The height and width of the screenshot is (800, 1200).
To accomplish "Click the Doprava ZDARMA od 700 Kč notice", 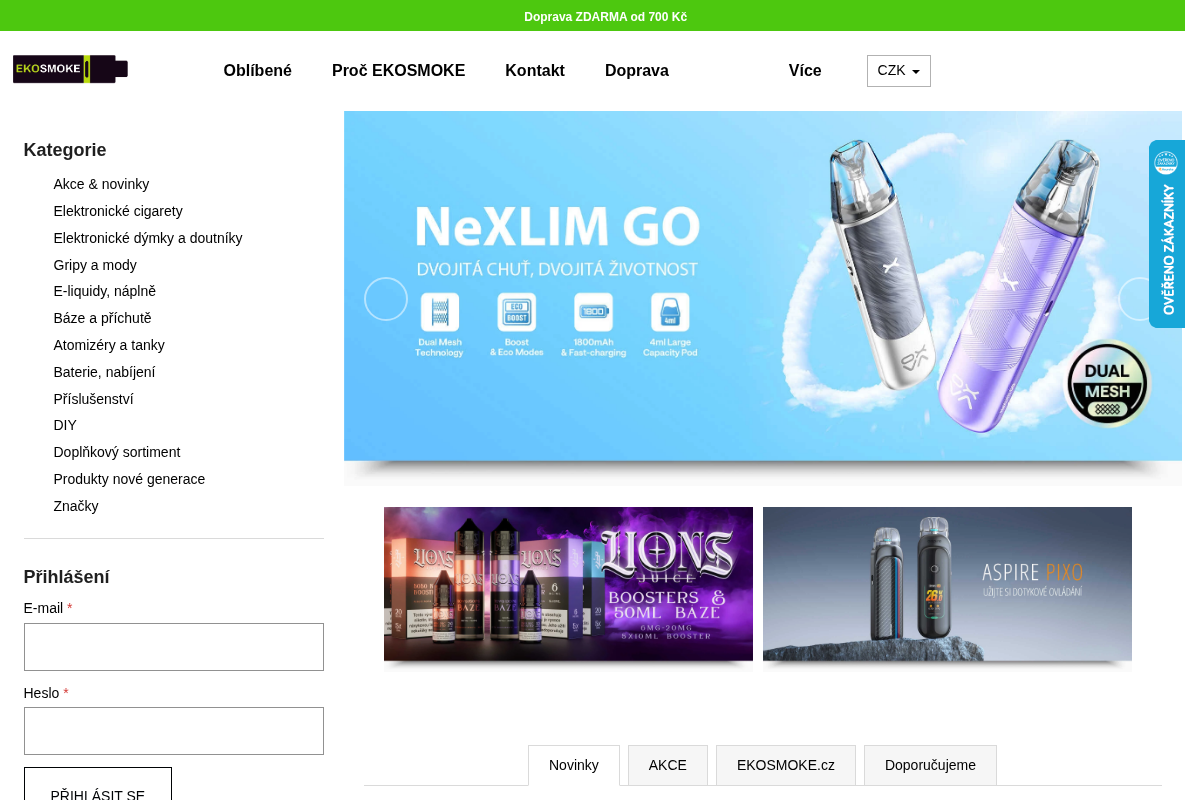I will [606, 17].
